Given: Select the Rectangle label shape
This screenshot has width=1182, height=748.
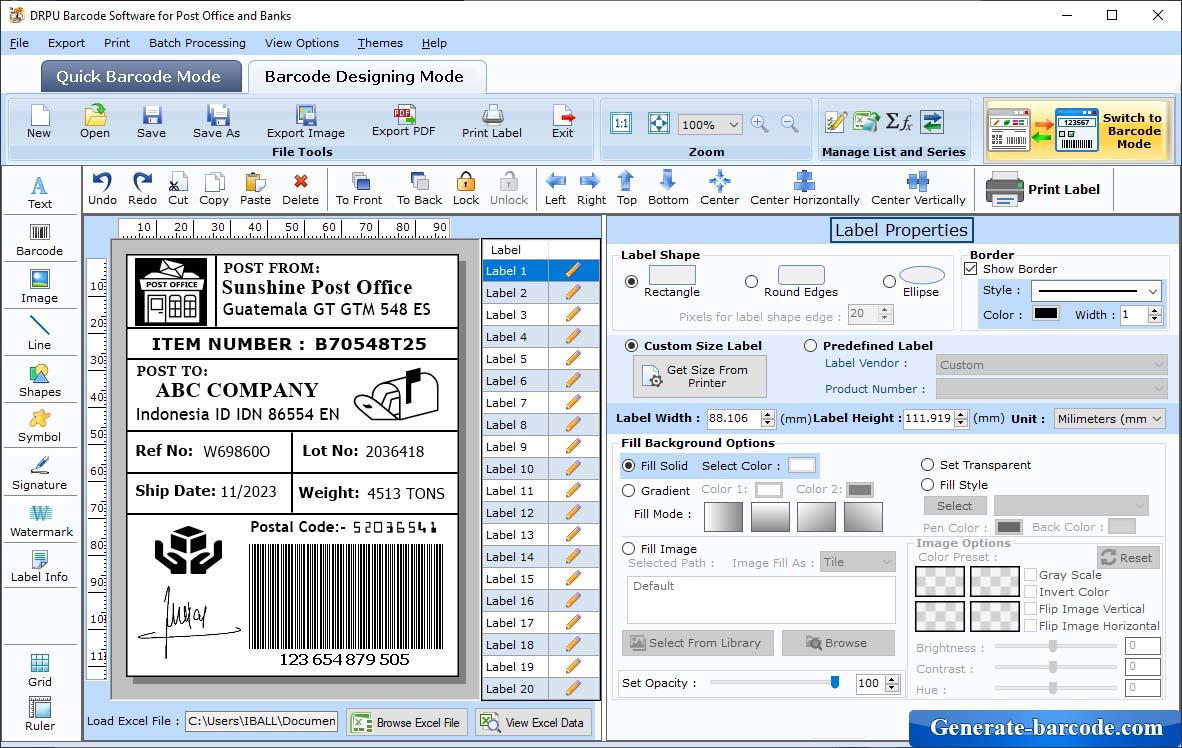Looking at the screenshot, I should coord(631,281).
